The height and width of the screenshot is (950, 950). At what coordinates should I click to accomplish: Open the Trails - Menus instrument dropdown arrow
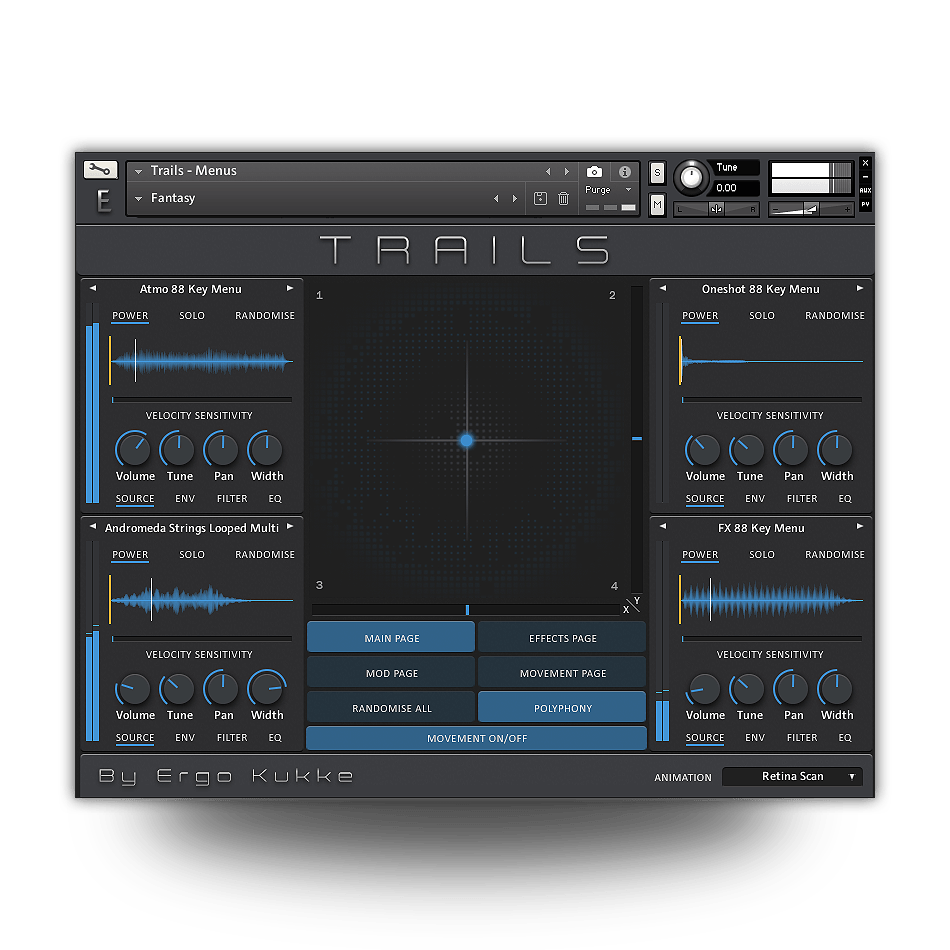tap(138, 171)
